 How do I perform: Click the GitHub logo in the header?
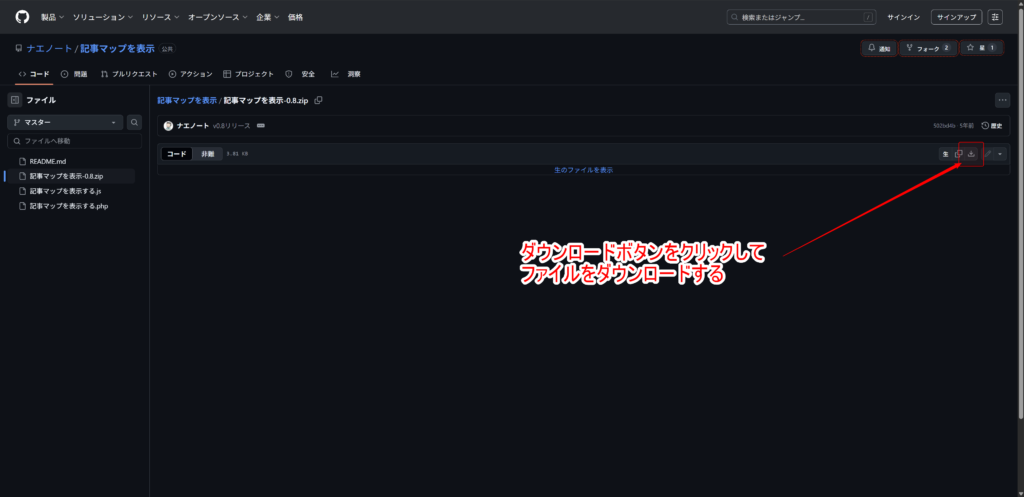coord(22,17)
